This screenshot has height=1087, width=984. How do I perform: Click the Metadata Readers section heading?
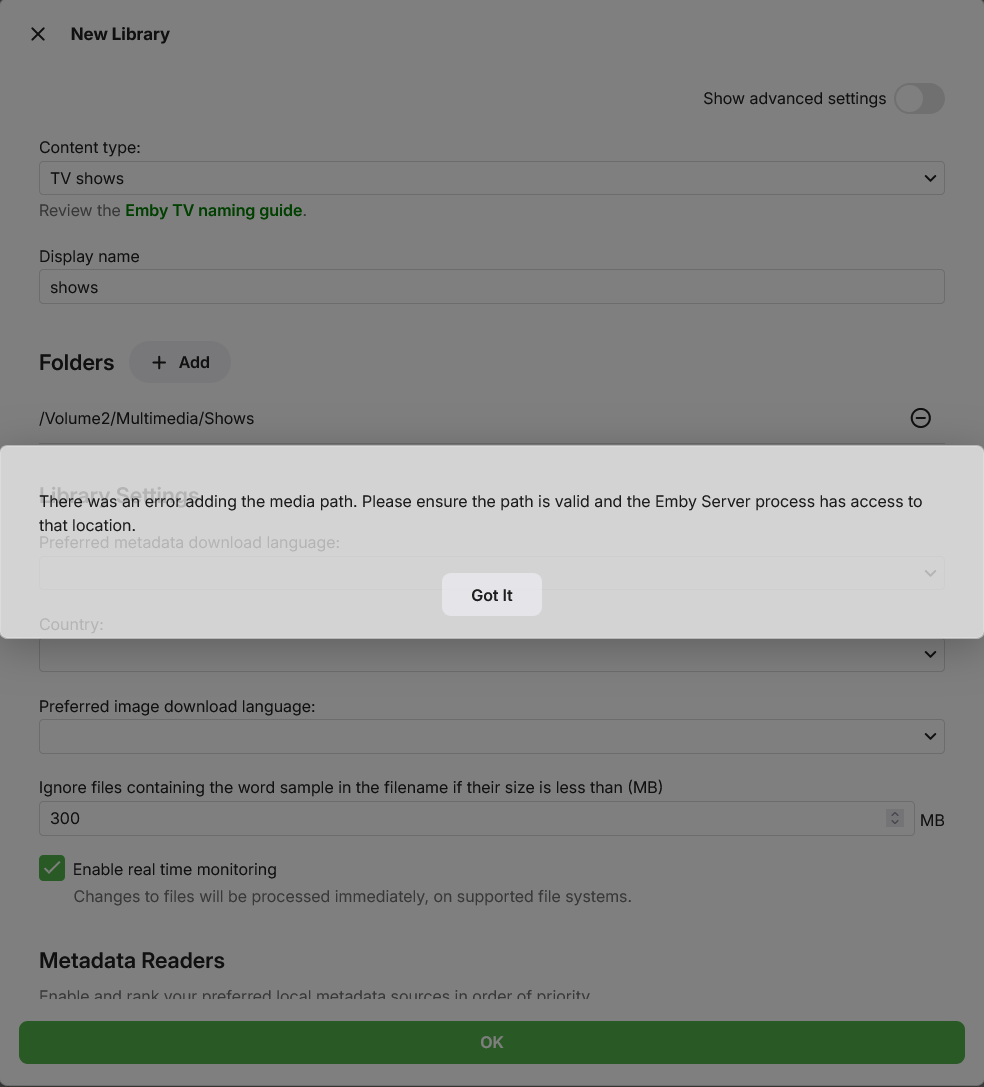click(x=131, y=960)
